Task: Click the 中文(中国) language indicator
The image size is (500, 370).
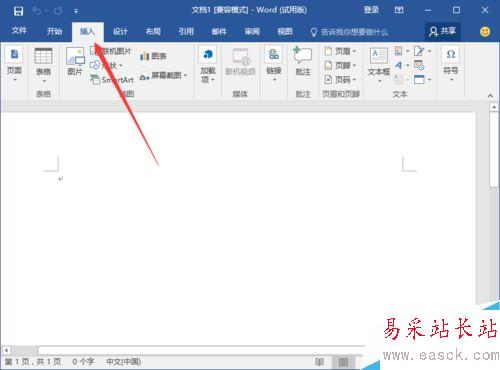Action: 123,362
